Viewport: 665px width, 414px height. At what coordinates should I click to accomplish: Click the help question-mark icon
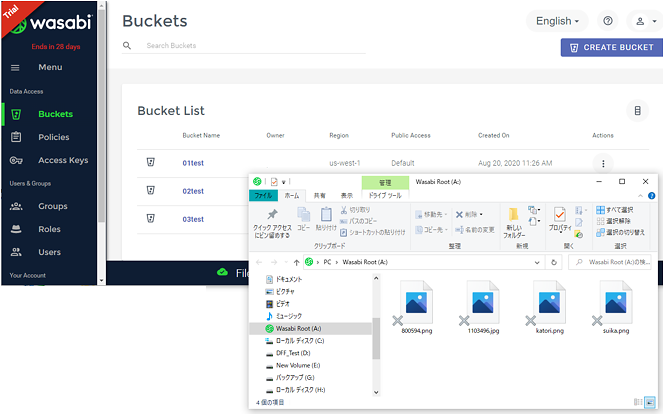coord(608,21)
